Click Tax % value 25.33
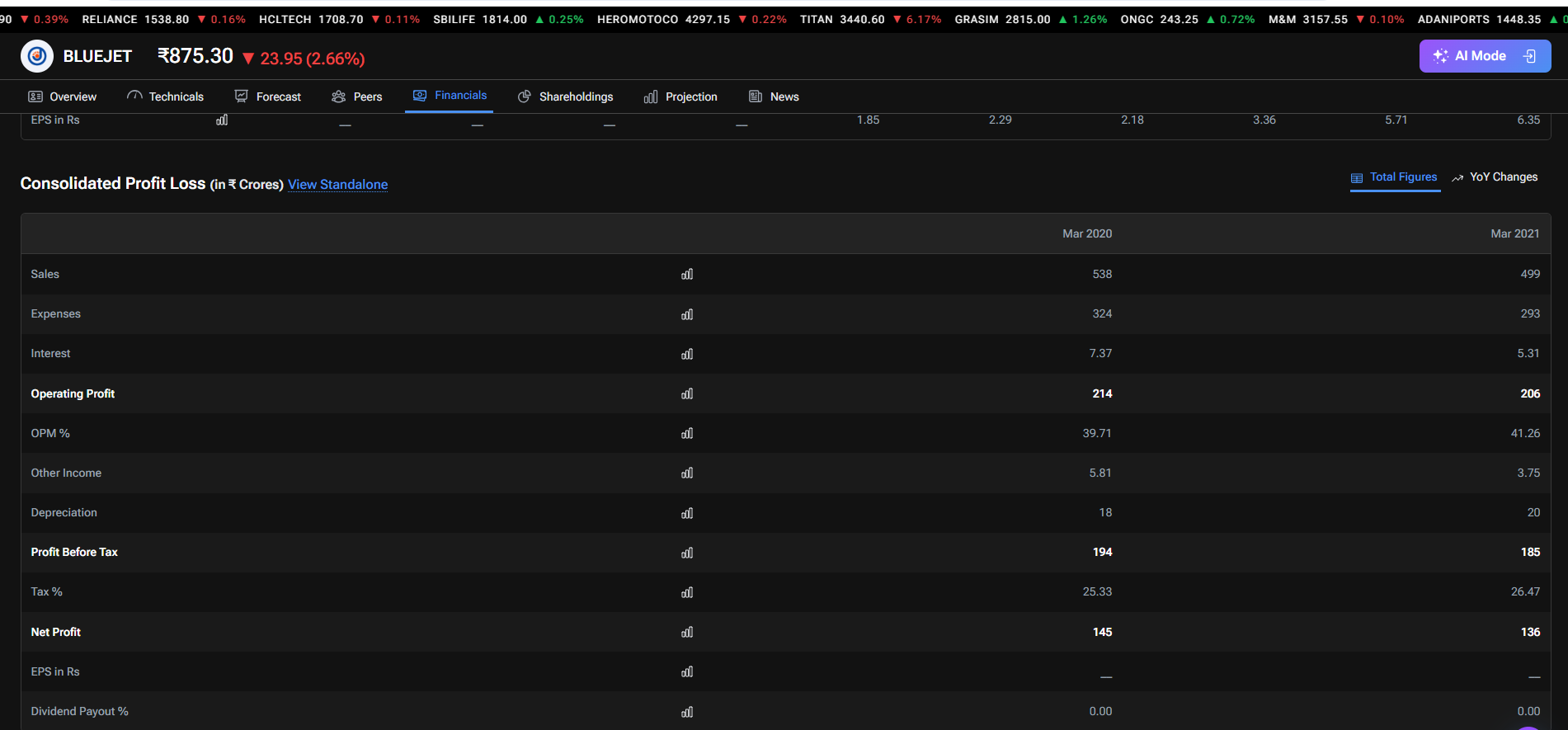 point(1097,591)
